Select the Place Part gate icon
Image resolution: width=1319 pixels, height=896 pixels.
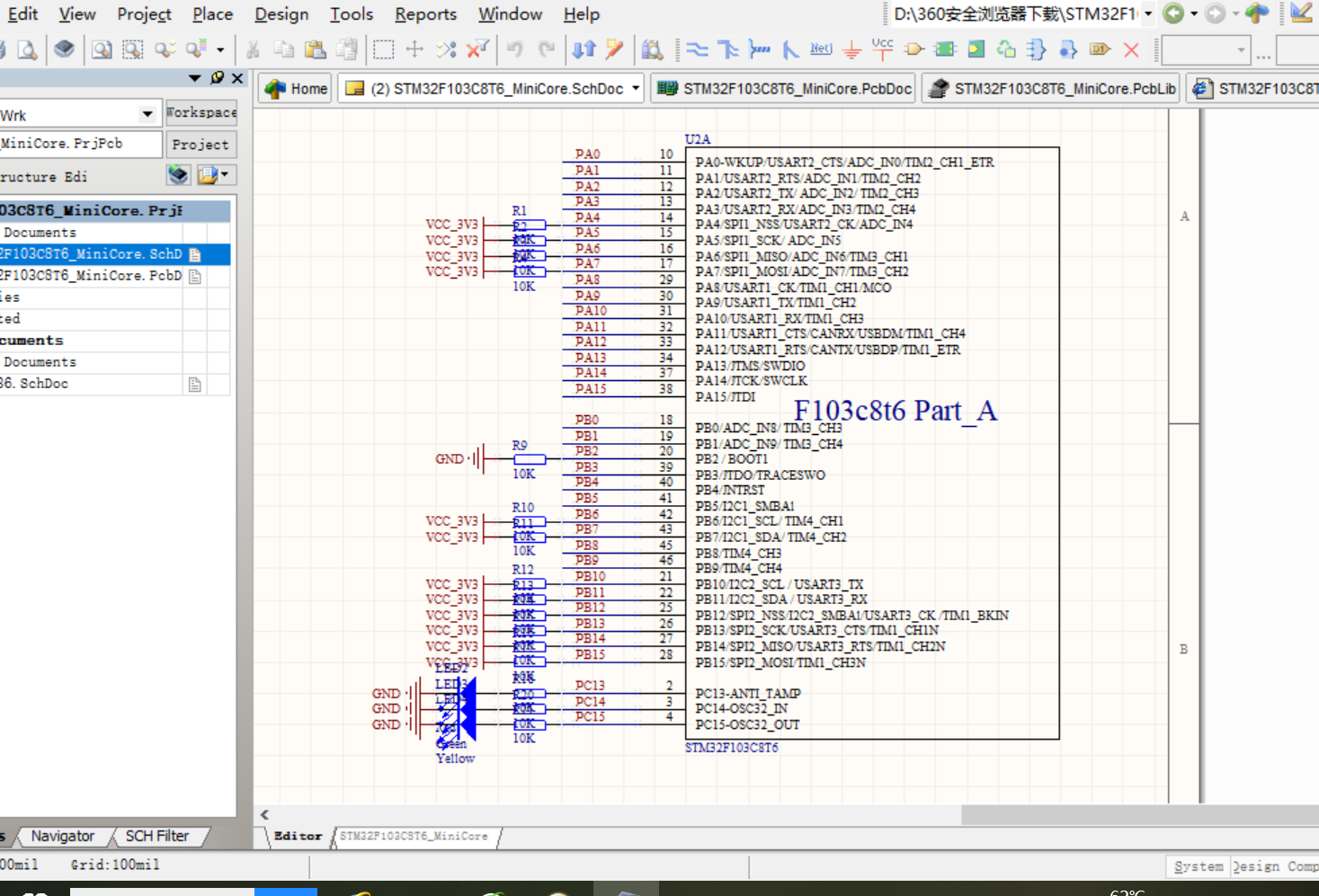914,49
